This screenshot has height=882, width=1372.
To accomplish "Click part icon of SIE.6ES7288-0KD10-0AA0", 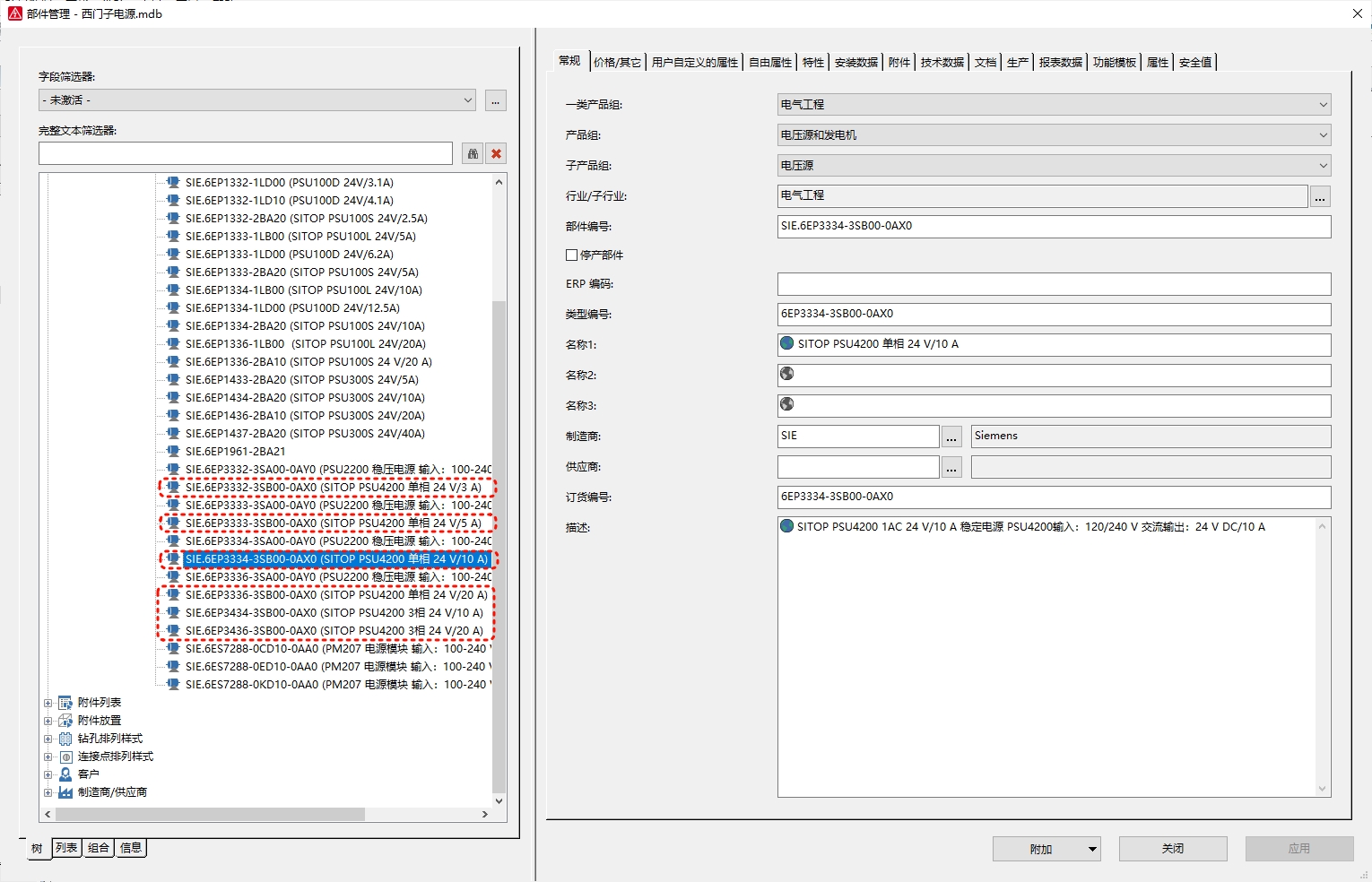I will (173, 685).
